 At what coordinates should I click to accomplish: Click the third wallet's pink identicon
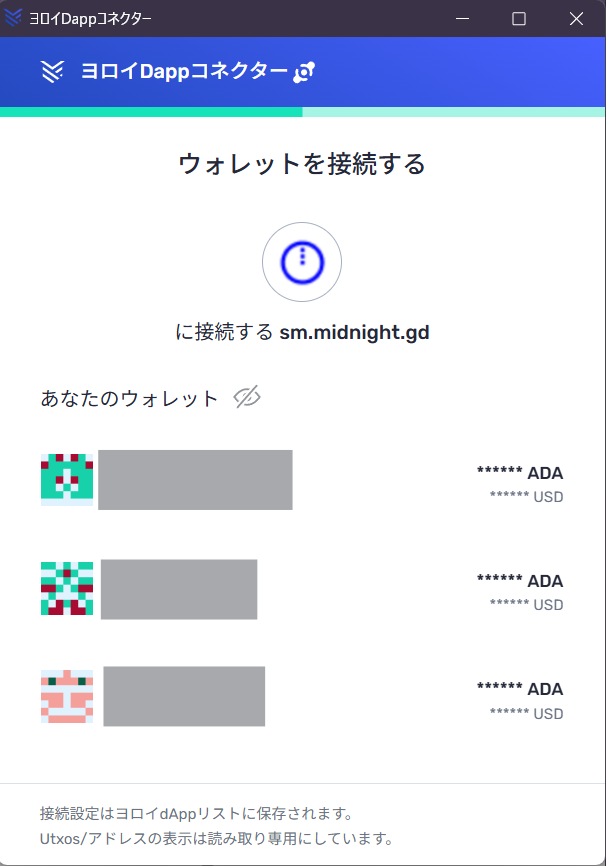pyautogui.click(x=67, y=696)
